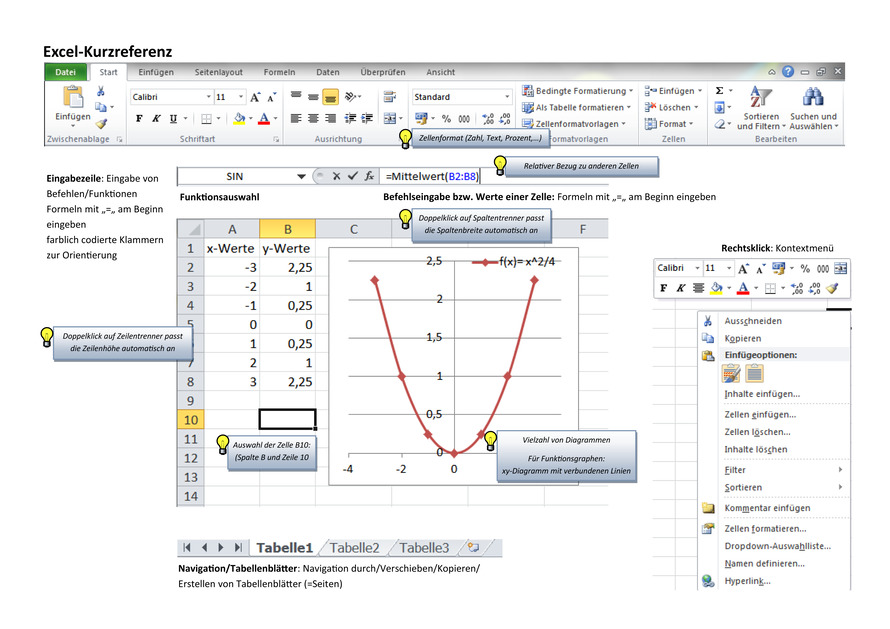Open the Sortieren und Filtern dropdown
Screen dimensions: 890x629
pyautogui.click(x=761, y=107)
